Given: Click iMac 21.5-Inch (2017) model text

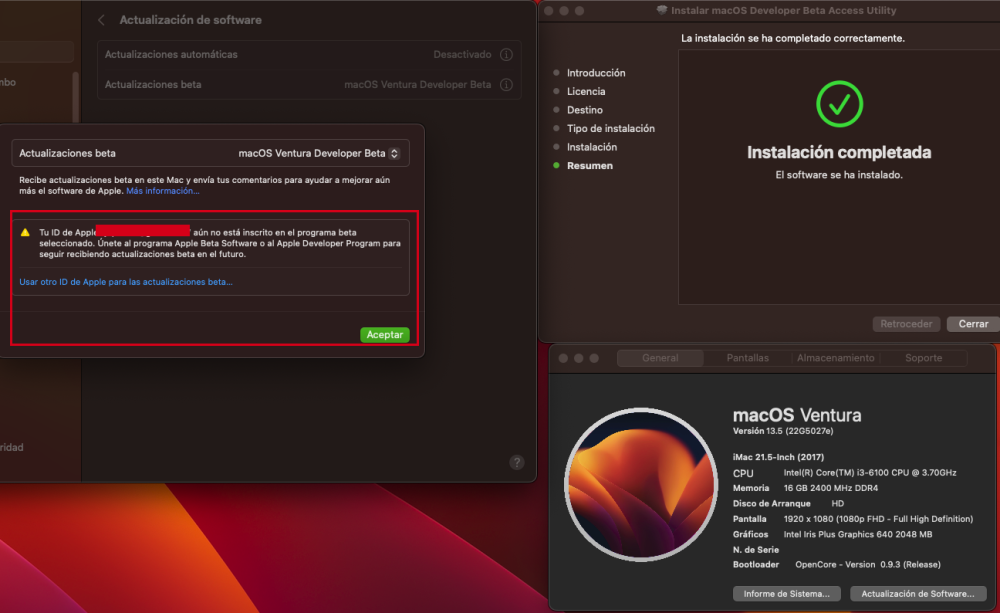Looking at the screenshot, I should click(x=778, y=457).
